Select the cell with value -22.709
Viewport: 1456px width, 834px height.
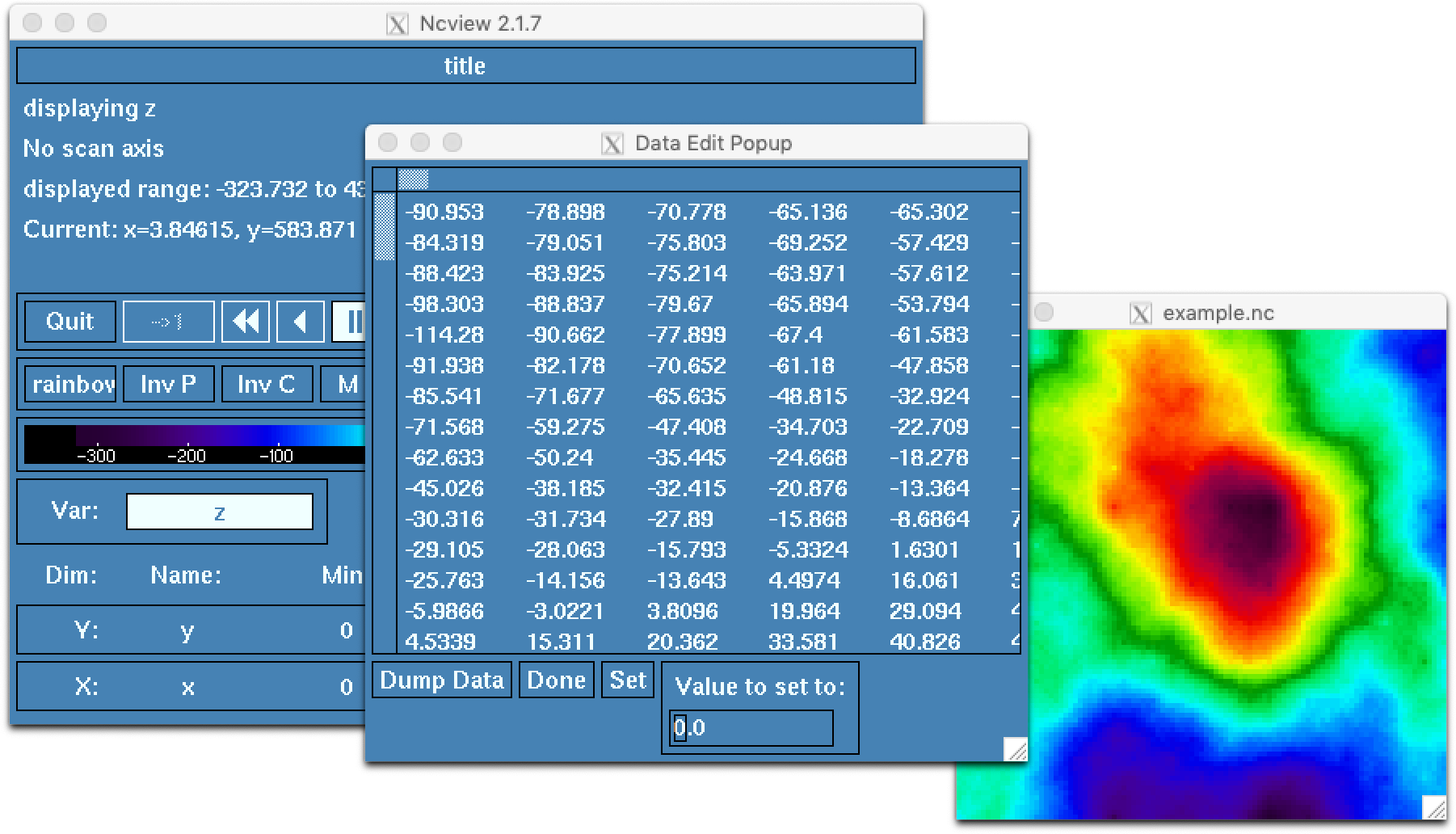coord(929,427)
